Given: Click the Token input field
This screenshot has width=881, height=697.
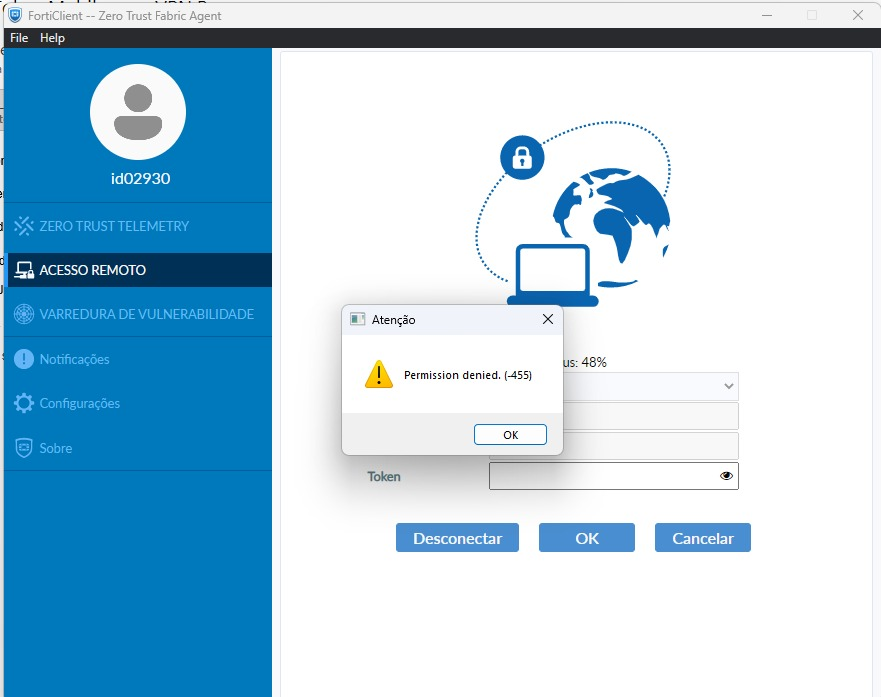Looking at the screenshot, I should tap(614, 476).
